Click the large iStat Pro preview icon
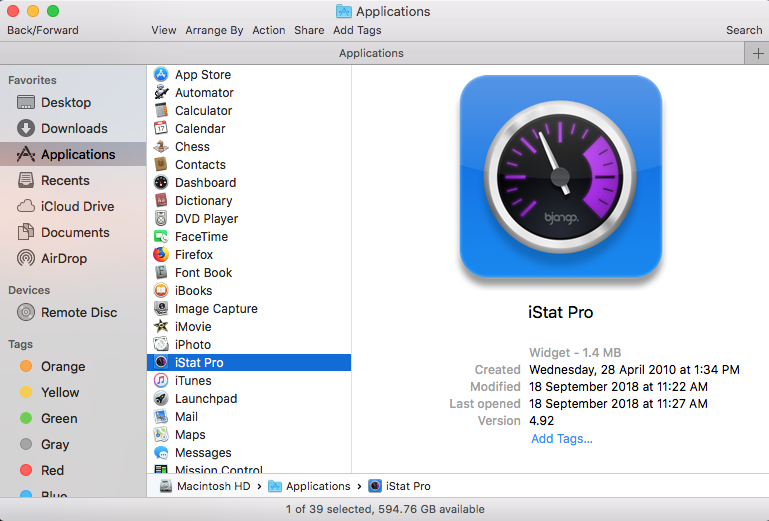Viewport: 769px width, 521px height. click(561, 177)
